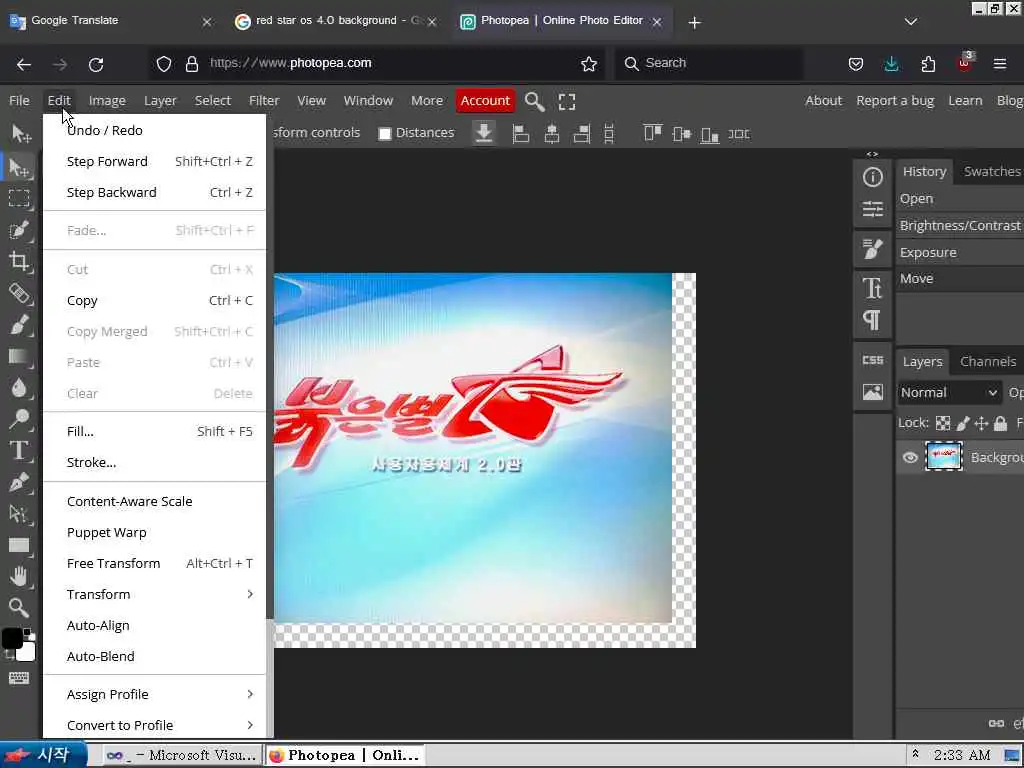Toggle Photopea fullscreen icon
Image resolution: width=1024 pixels, height=768 pixels.
click(567, 101)
